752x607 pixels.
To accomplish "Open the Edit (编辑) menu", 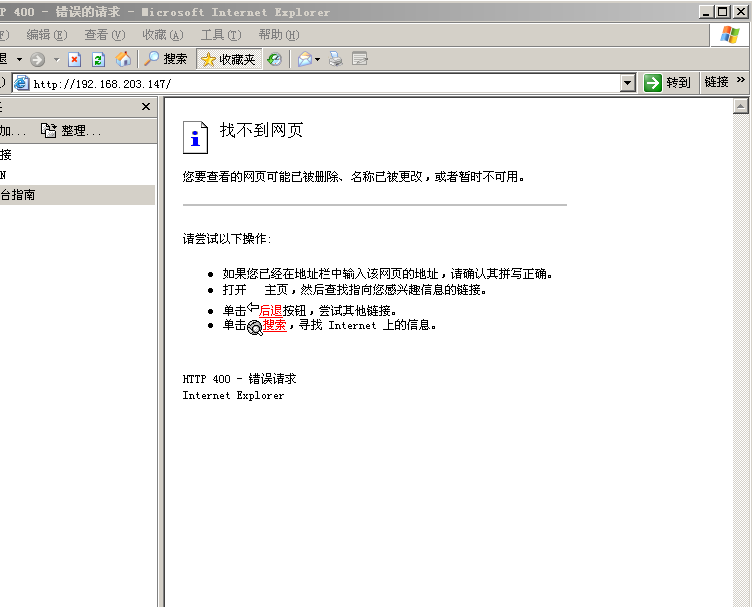I will click(47, 35).
